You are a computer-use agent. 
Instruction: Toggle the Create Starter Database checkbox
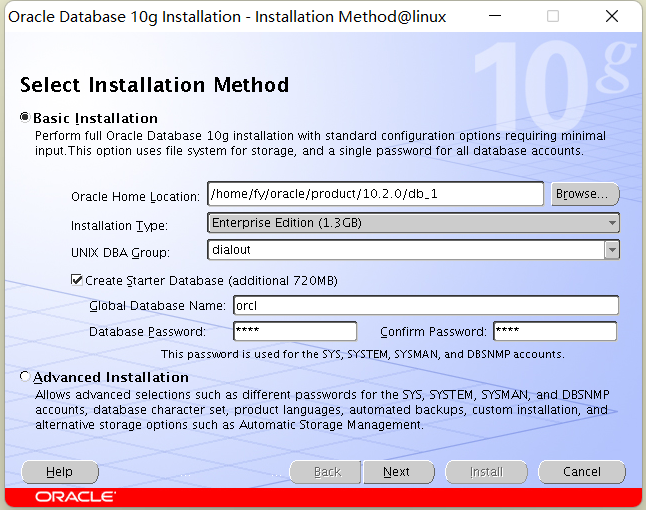[x=77, y=280]
